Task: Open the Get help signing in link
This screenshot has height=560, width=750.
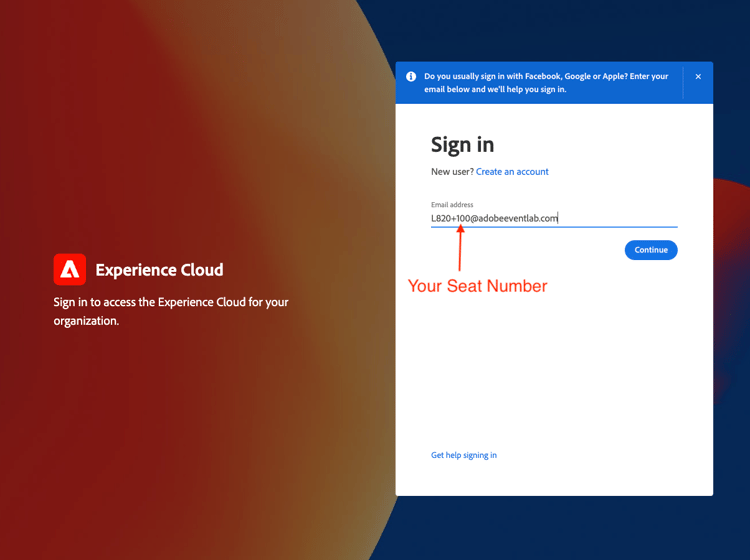Action: (463, 455)
